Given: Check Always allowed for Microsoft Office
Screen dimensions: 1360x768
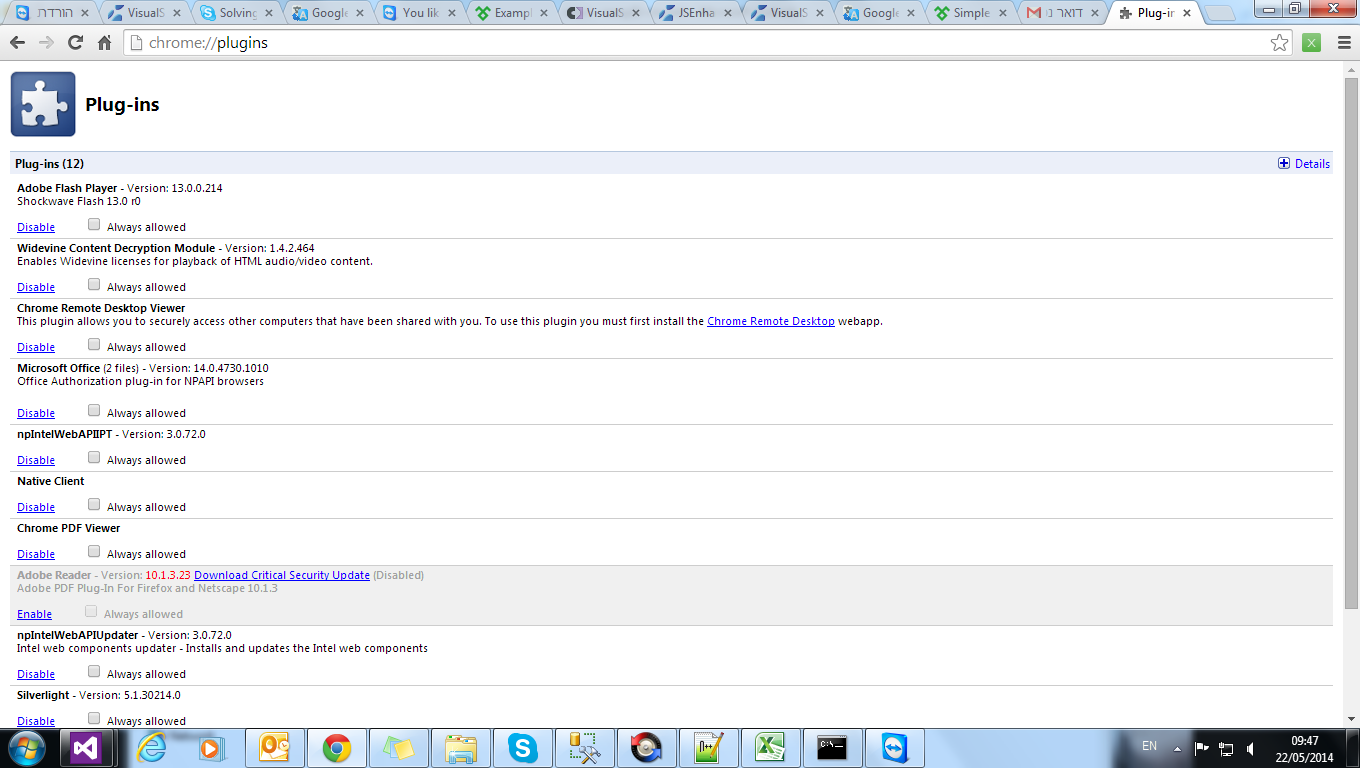Looking at the screenshot, I should 94,410.
